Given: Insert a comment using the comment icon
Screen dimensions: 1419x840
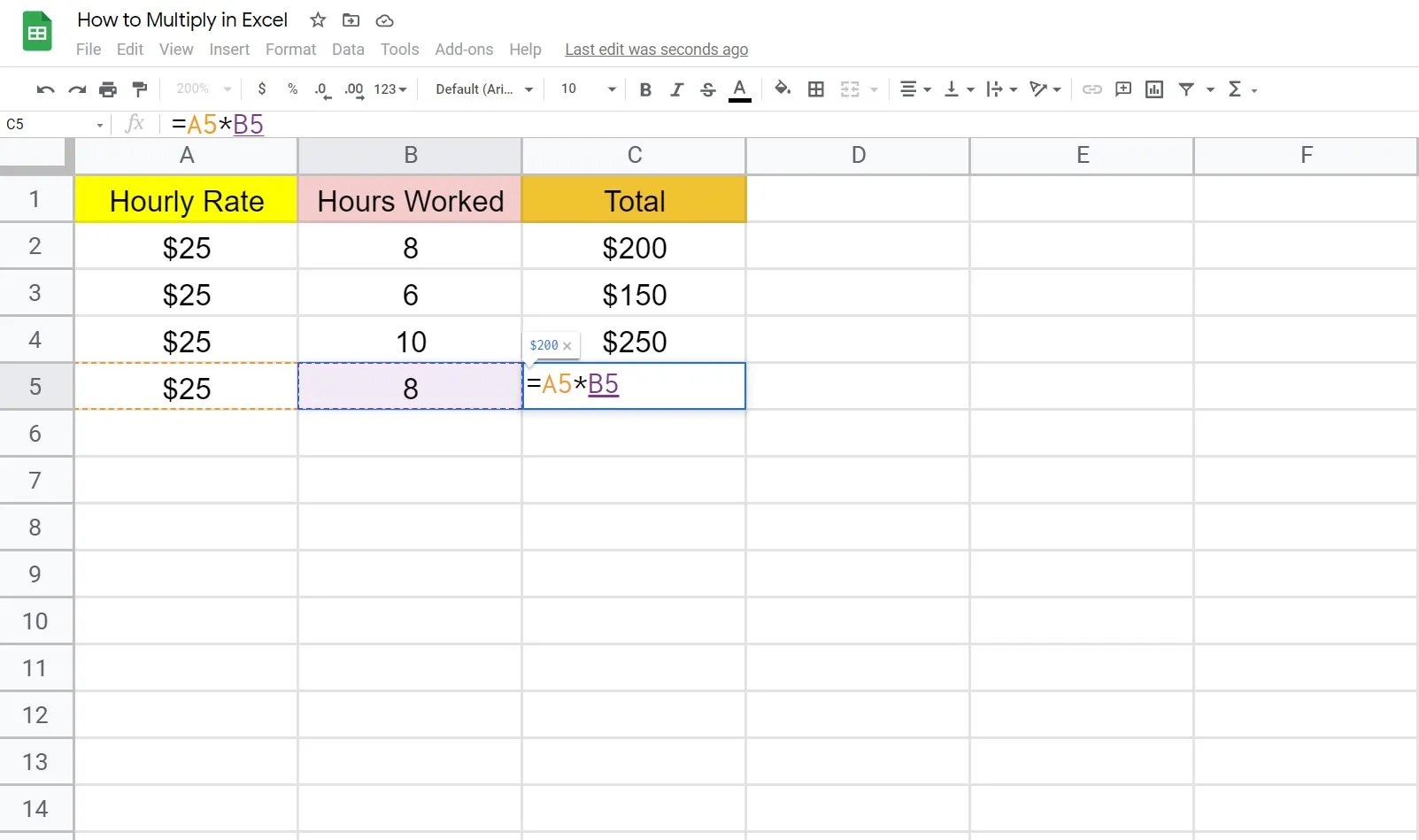Looking at the screenshot, I should point(1122,89).
